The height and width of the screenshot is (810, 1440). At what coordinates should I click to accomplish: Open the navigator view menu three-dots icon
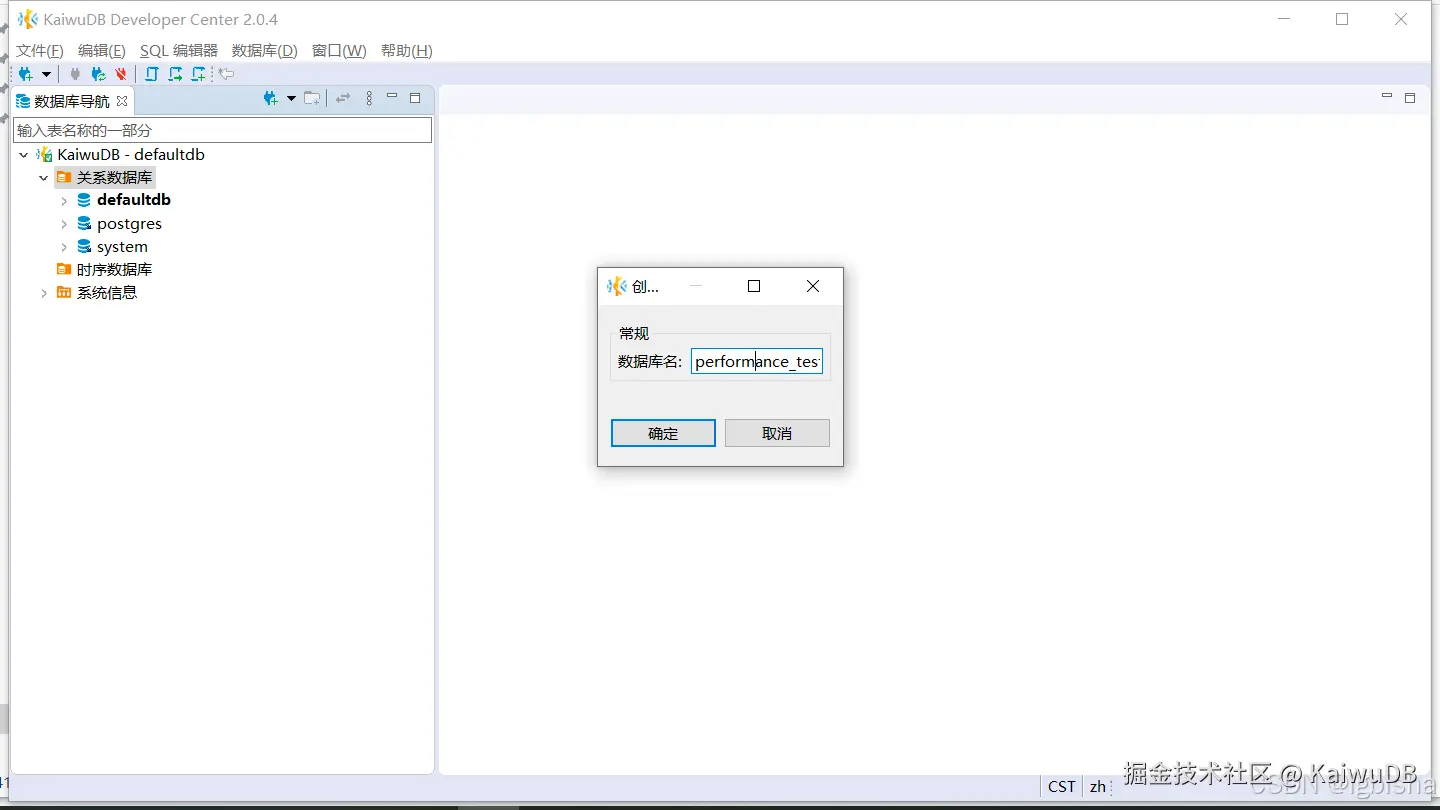coord(369,98)
